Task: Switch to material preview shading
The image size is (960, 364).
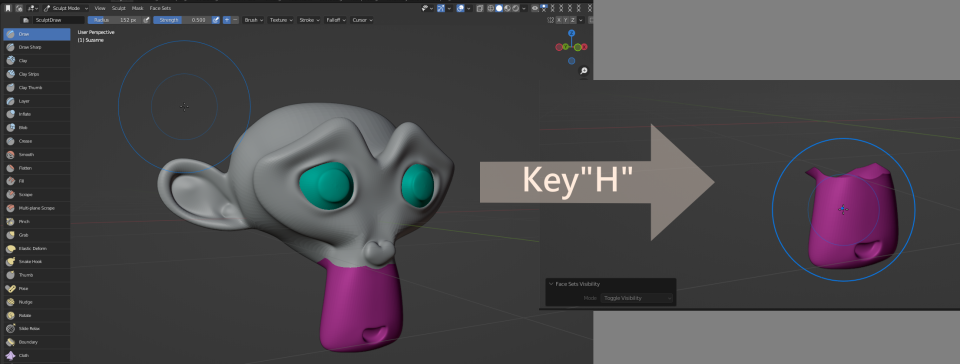Action: [508, 9]
